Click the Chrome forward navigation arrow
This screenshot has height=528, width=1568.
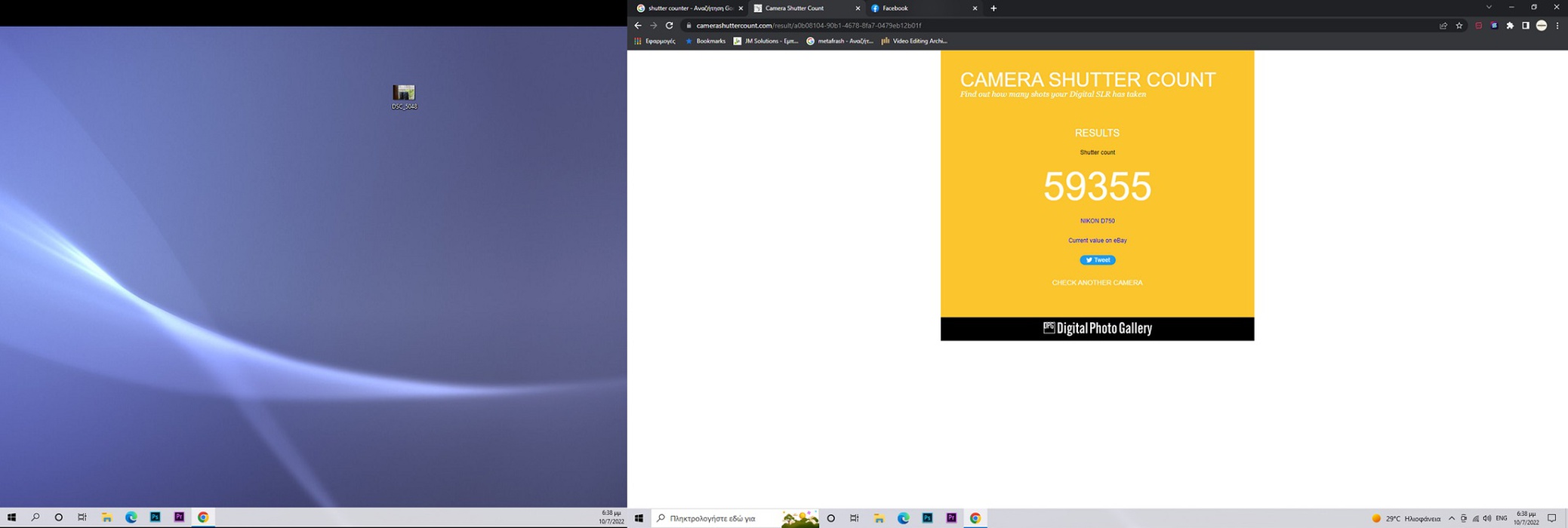tap(654, 26)
